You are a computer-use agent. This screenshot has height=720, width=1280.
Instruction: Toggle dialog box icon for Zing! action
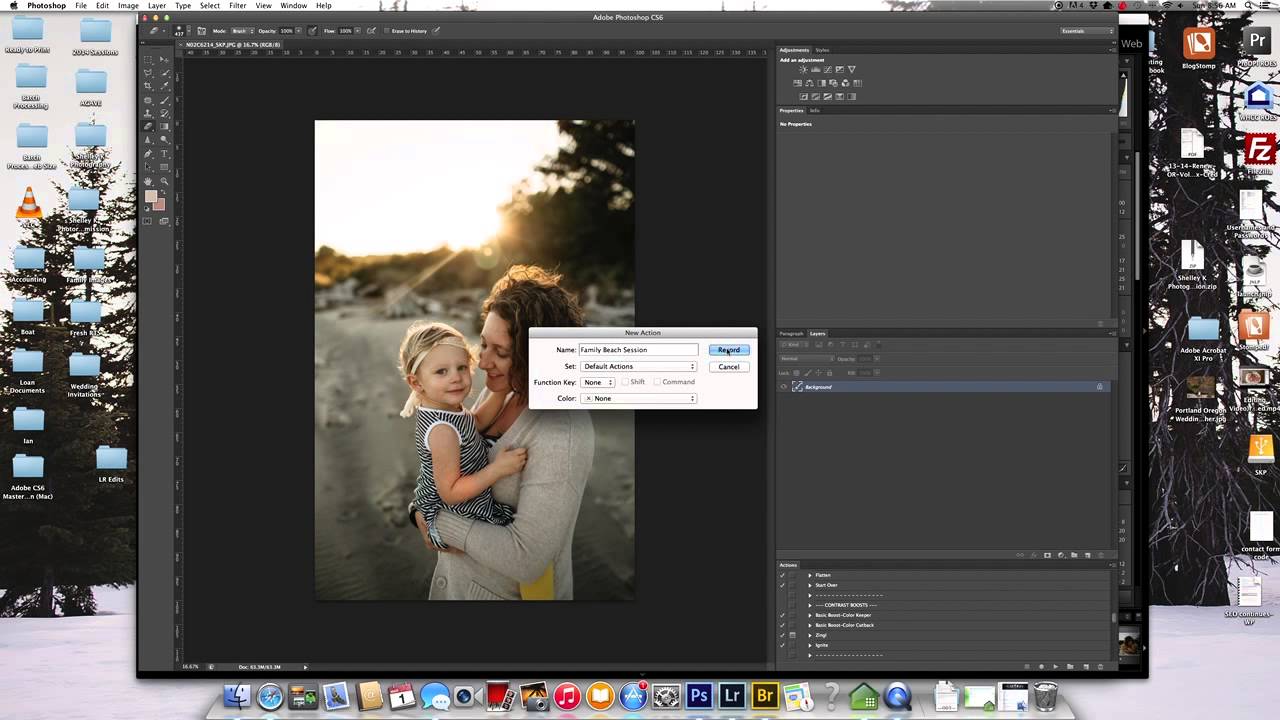(792, 635)
